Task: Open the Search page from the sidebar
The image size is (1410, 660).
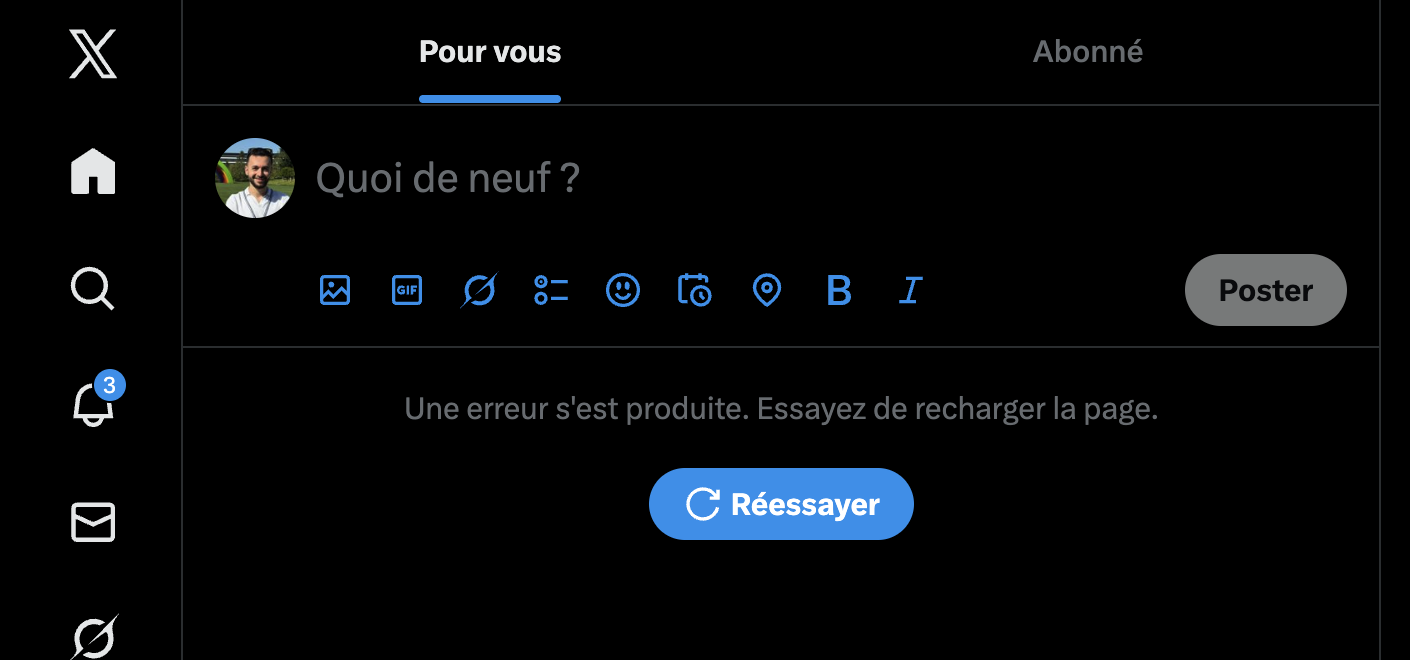Action: click(x=93, y=289)
